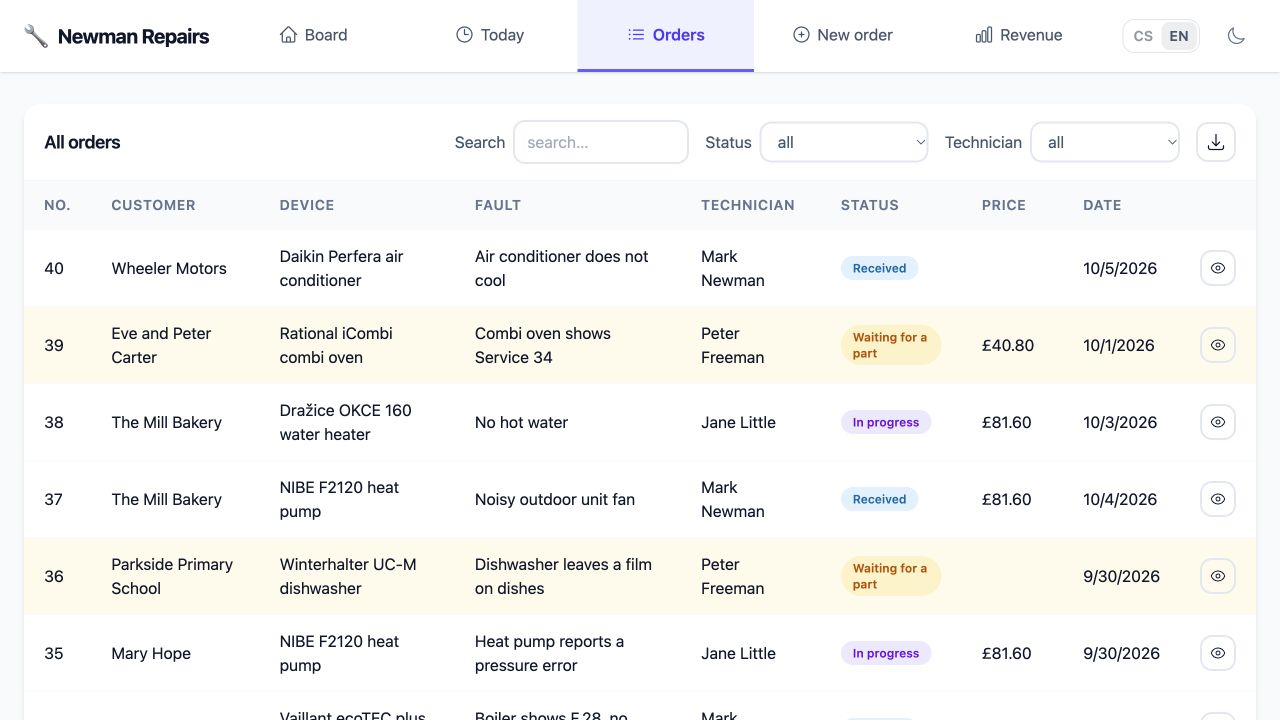Open the Technician filter dropdown
Viewport: 1280px width, 720px height.
click(x=1105, y=142)
